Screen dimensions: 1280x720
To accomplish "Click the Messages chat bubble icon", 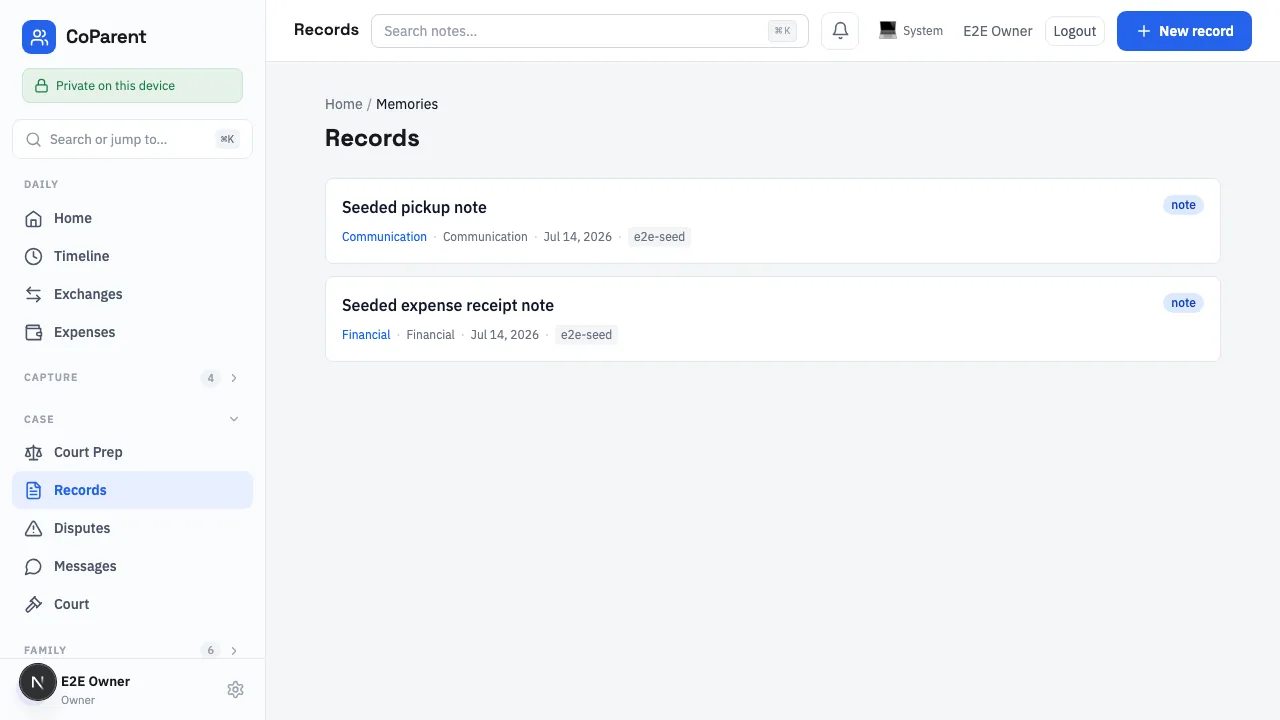I will (x=34, y=566).
